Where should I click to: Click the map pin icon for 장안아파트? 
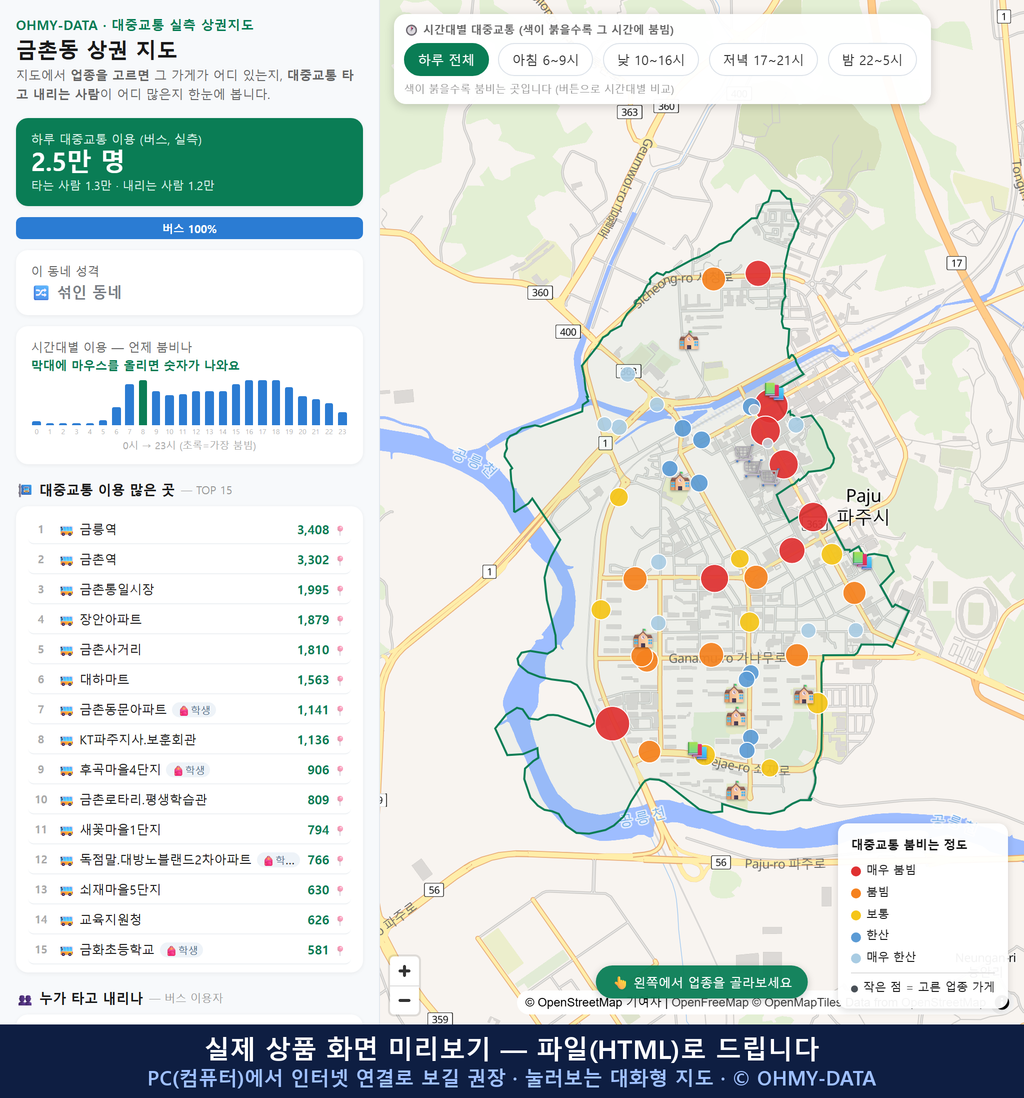340,620
